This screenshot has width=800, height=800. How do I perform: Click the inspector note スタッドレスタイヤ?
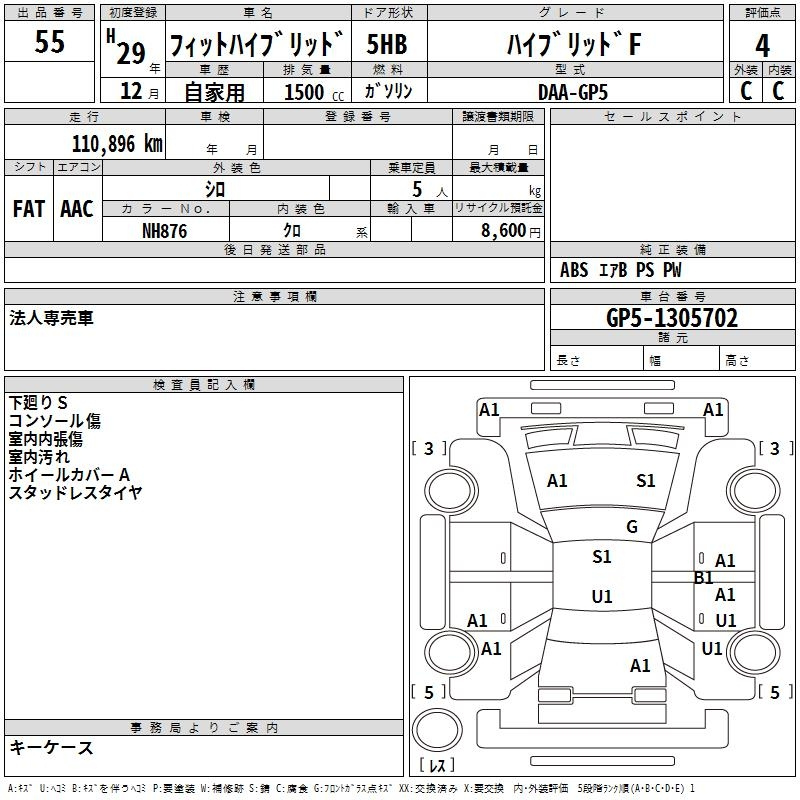click(75, 492)
